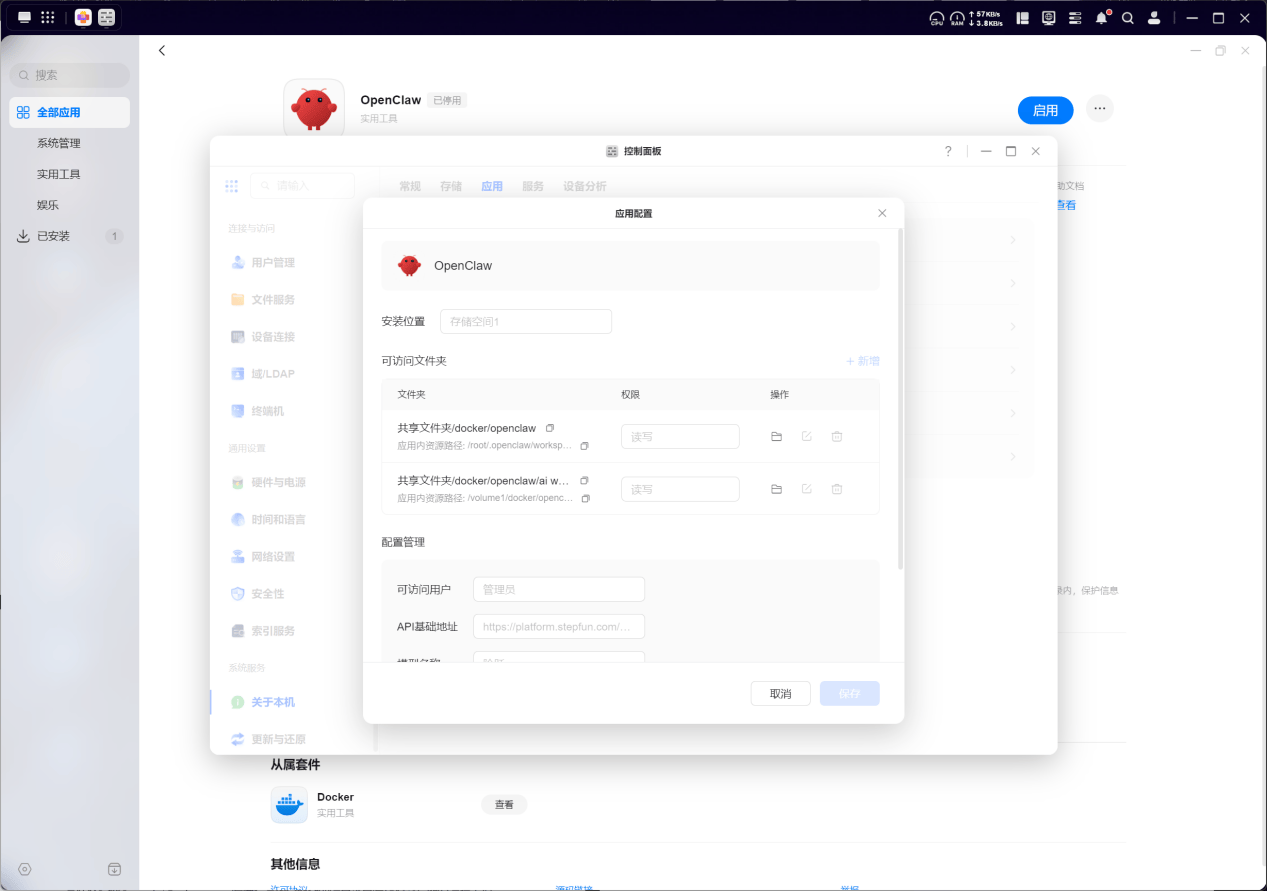Open the server list icon in top bar
The width and height of the screenshot is (1267, 891).
pos(1075,18)
